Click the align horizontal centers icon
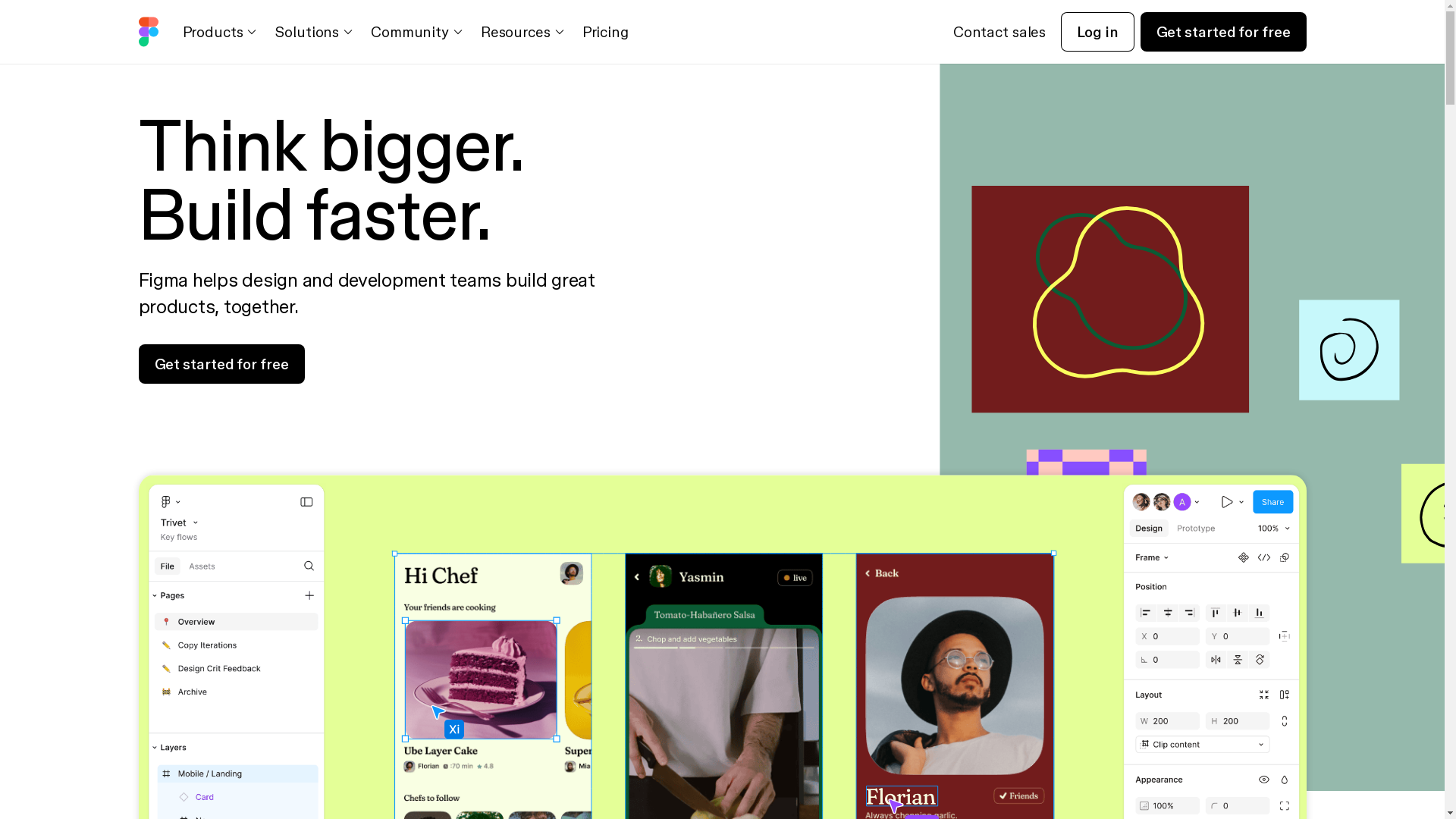1456x819 pixels. [x=1168, y=612]
